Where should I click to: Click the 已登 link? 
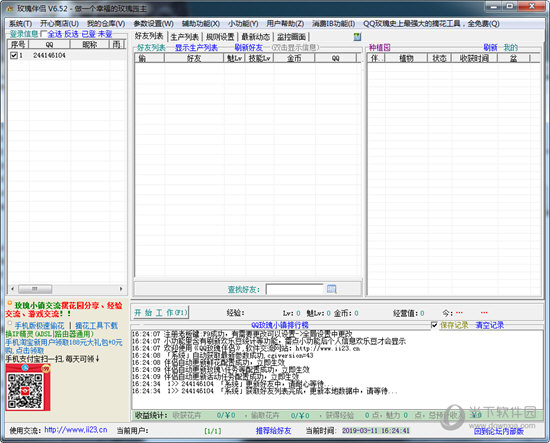click(88, 34)
